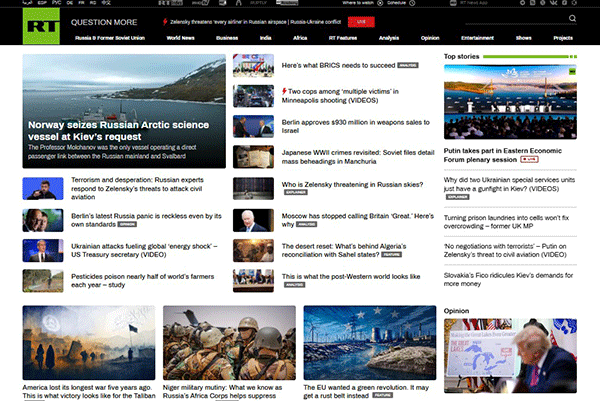600x401 pixels.
Task: Open America lost its longest war article
Action: coord(89,391)
